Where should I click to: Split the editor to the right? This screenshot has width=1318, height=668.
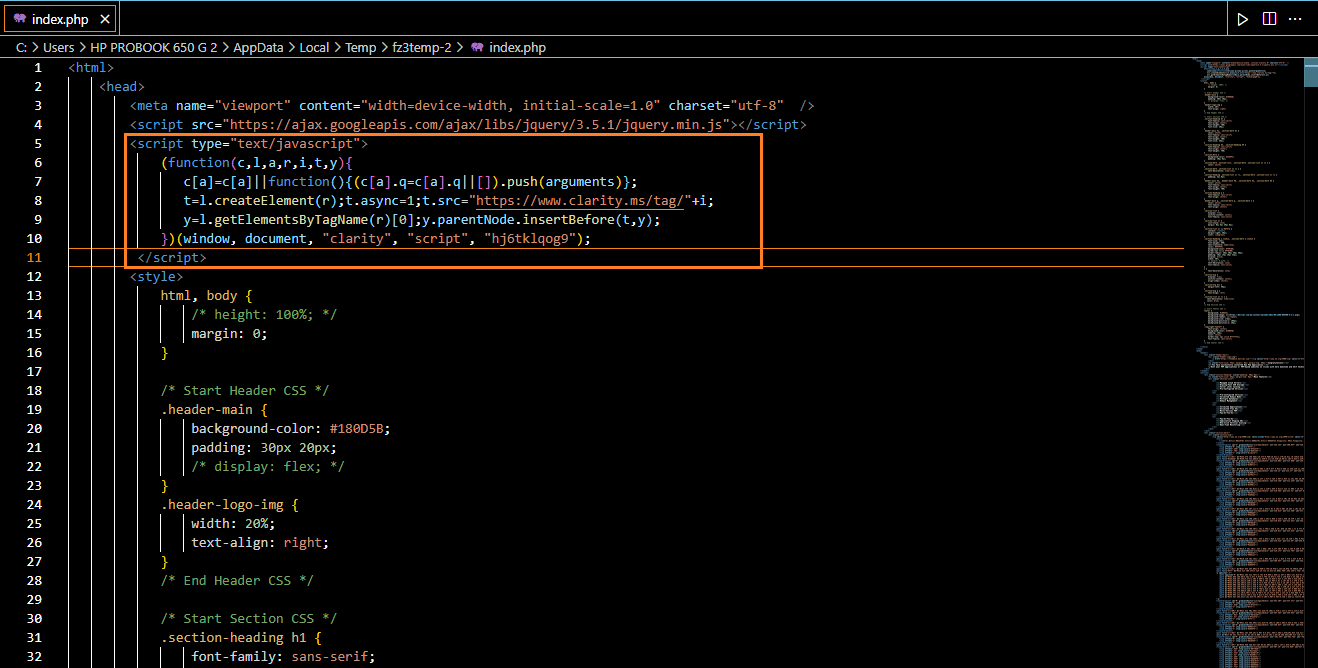[1269, 19]
